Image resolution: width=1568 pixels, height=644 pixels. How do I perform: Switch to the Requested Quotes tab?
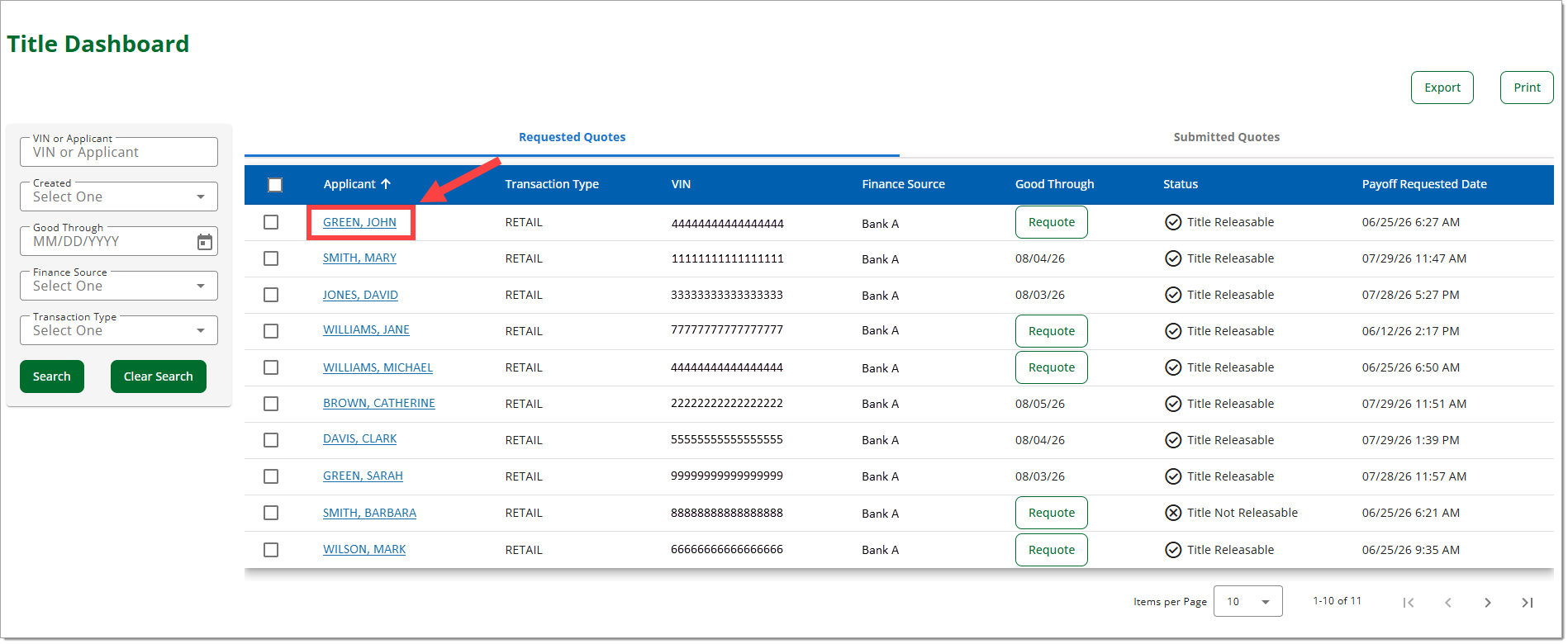click(572, 137)
